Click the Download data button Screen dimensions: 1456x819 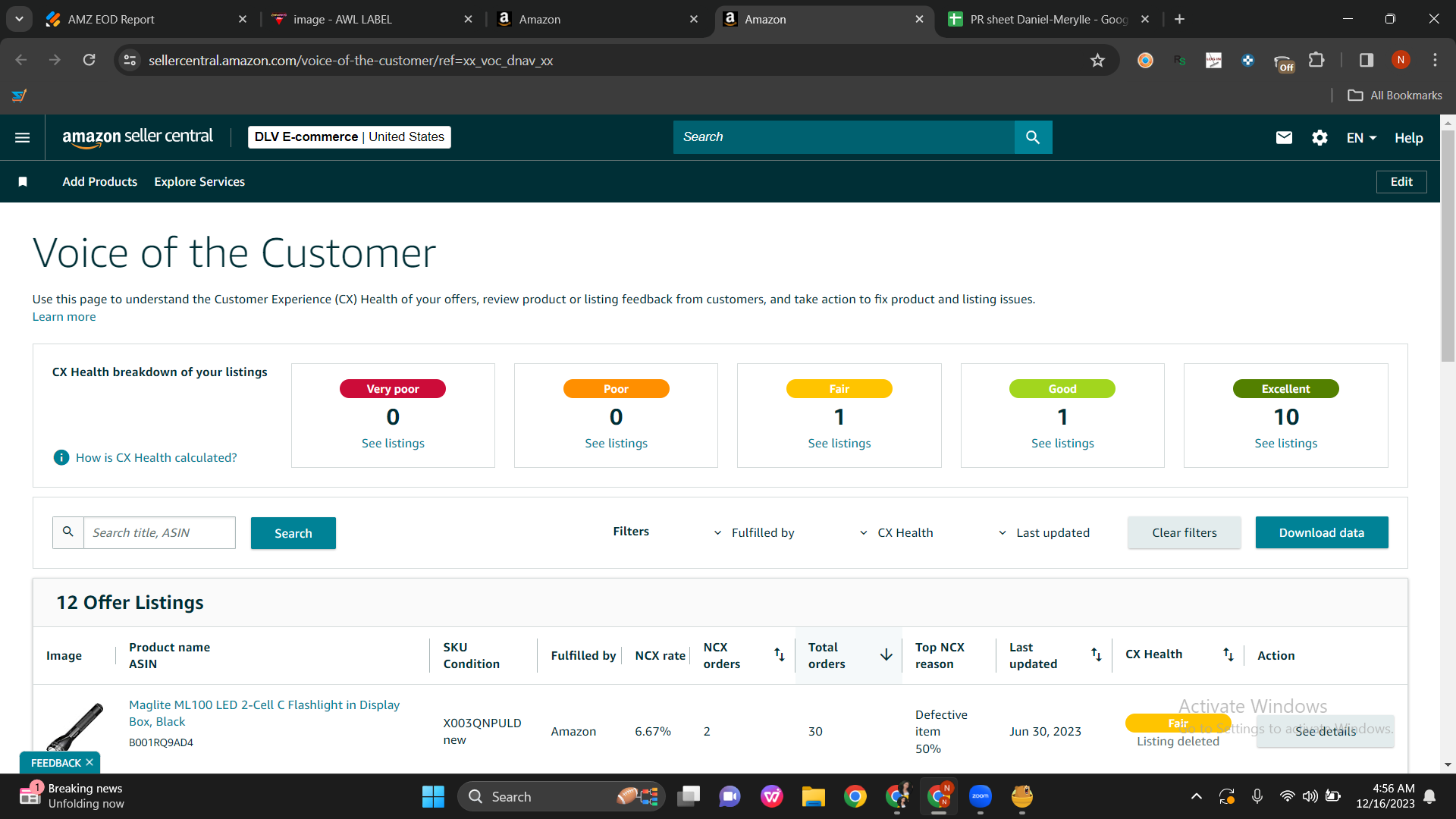point(1321,532)
